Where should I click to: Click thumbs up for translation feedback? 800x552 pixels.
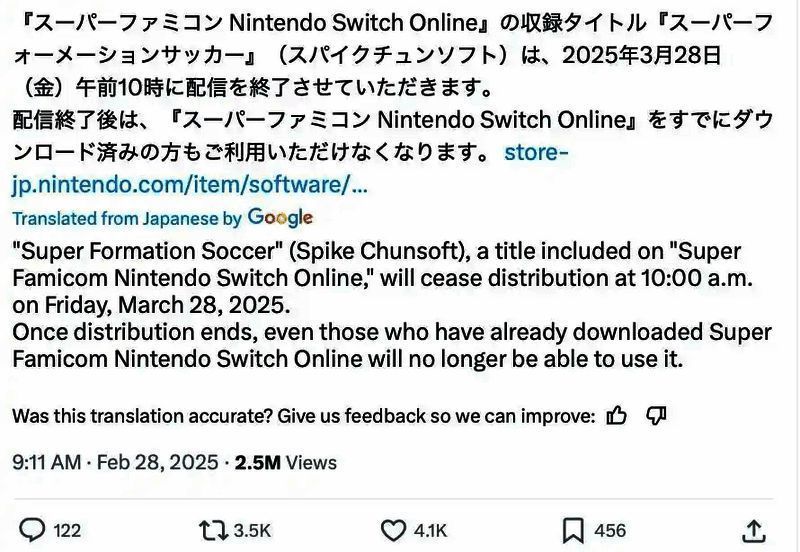tap(617, 416)
